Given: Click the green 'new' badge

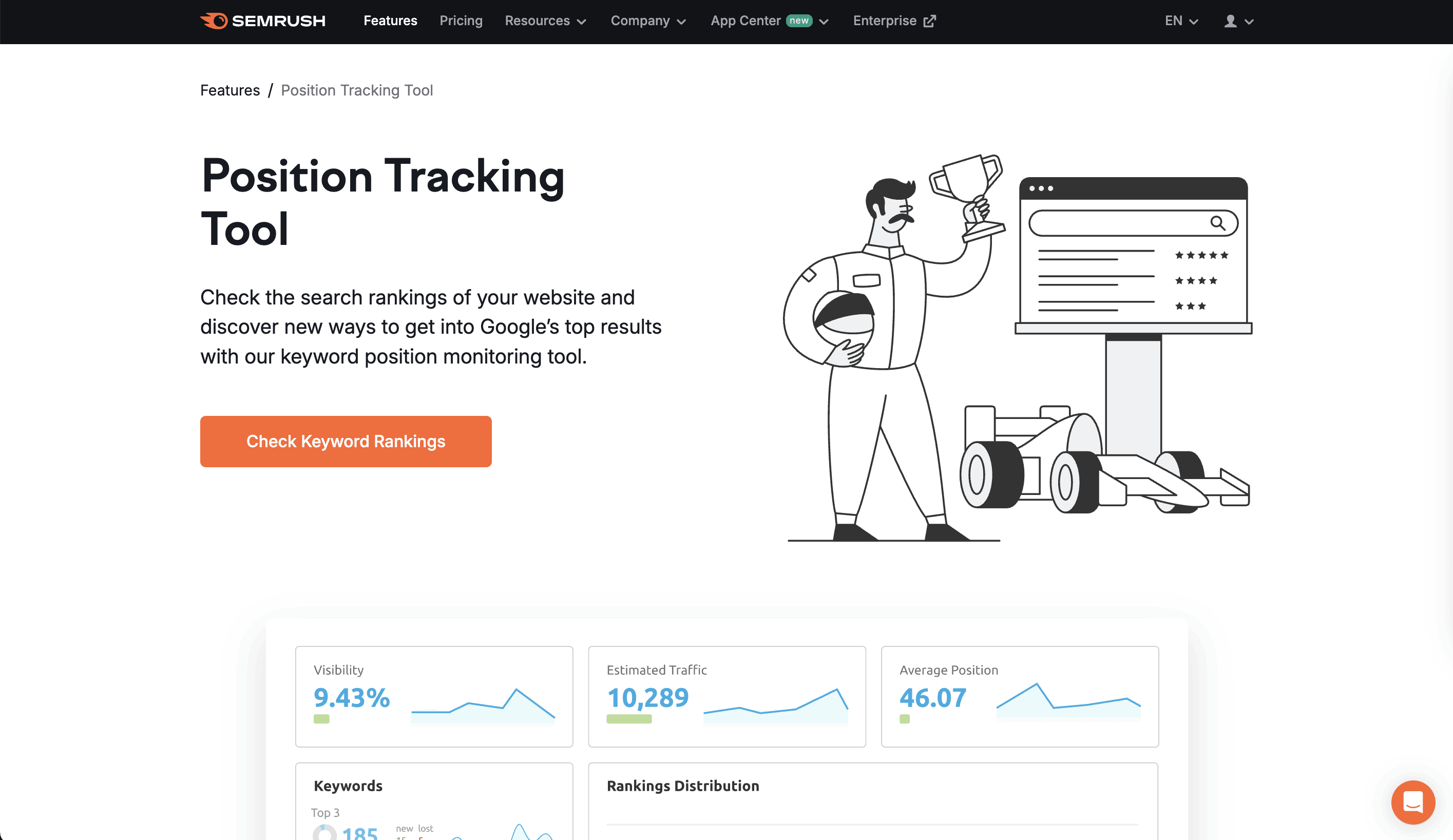Looking at the screenshot, I should tap(799, 21).
